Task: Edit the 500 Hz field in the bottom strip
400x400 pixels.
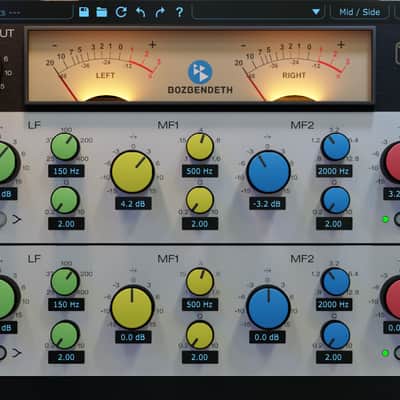Action: 200,305
